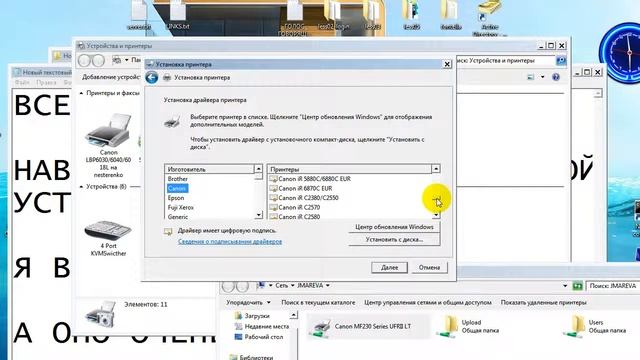
Task: Click printers list scroll up arrow
Action: [x=436, y=169]
